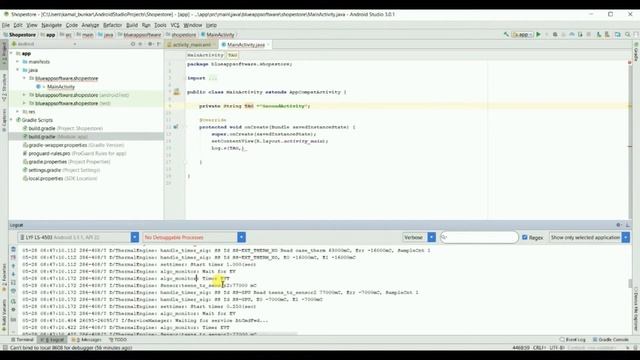
Task: Collapse the java folder node
Action: tap(18, 70)
